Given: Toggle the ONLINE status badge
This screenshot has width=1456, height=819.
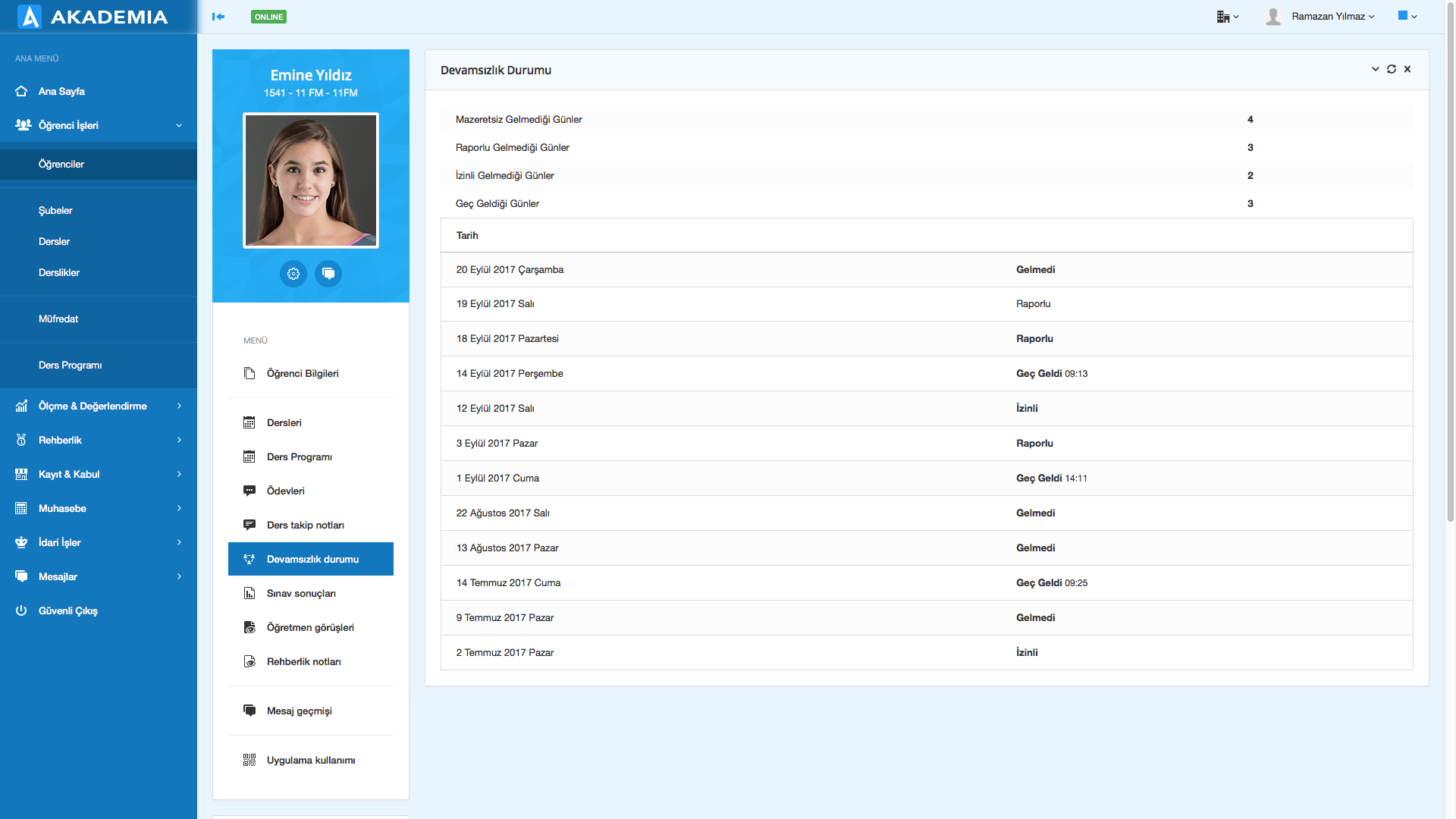Looking at the screenshot, I should [x=268, y=17].
